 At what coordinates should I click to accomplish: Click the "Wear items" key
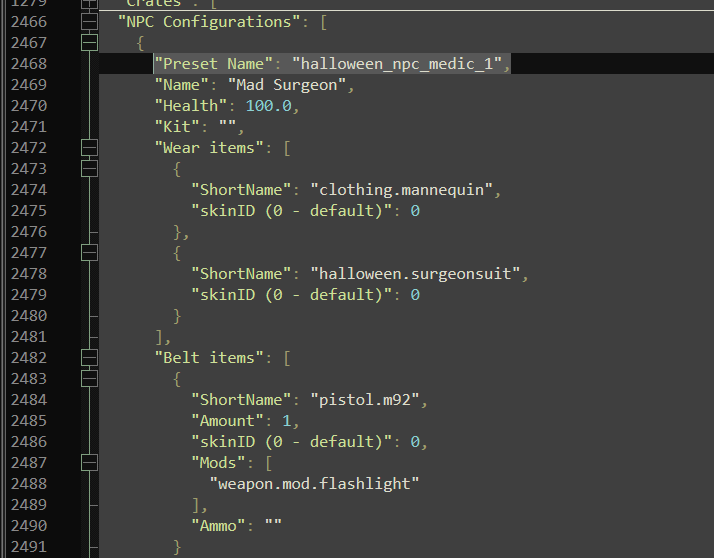tap(209, 148)
